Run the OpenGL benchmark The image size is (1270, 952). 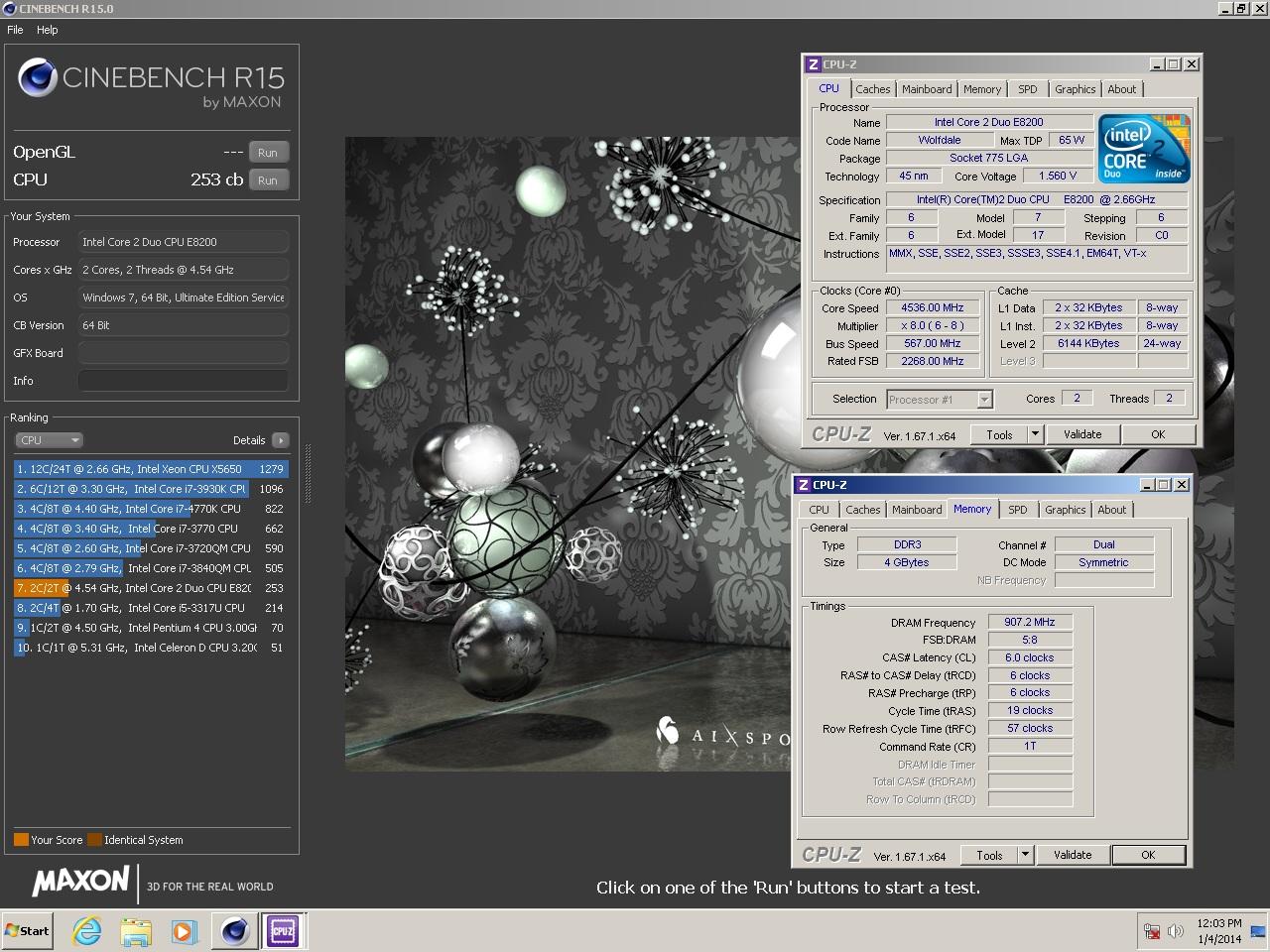click(x=268, y=153)
